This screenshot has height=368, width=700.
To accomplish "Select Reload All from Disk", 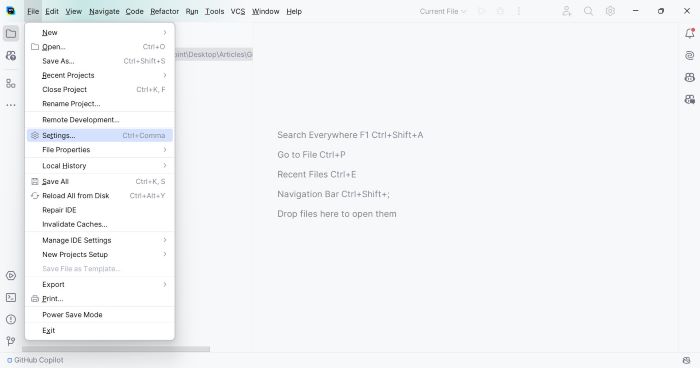I will [x=100, y=196].
